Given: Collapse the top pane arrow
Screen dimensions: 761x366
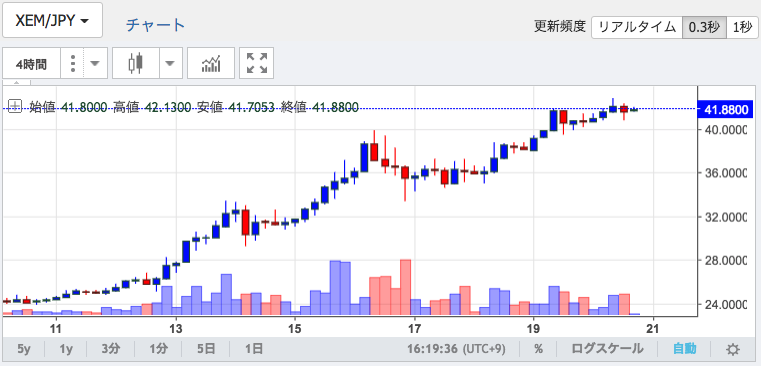Looking at the screenshot, I should tap(17, 82).
